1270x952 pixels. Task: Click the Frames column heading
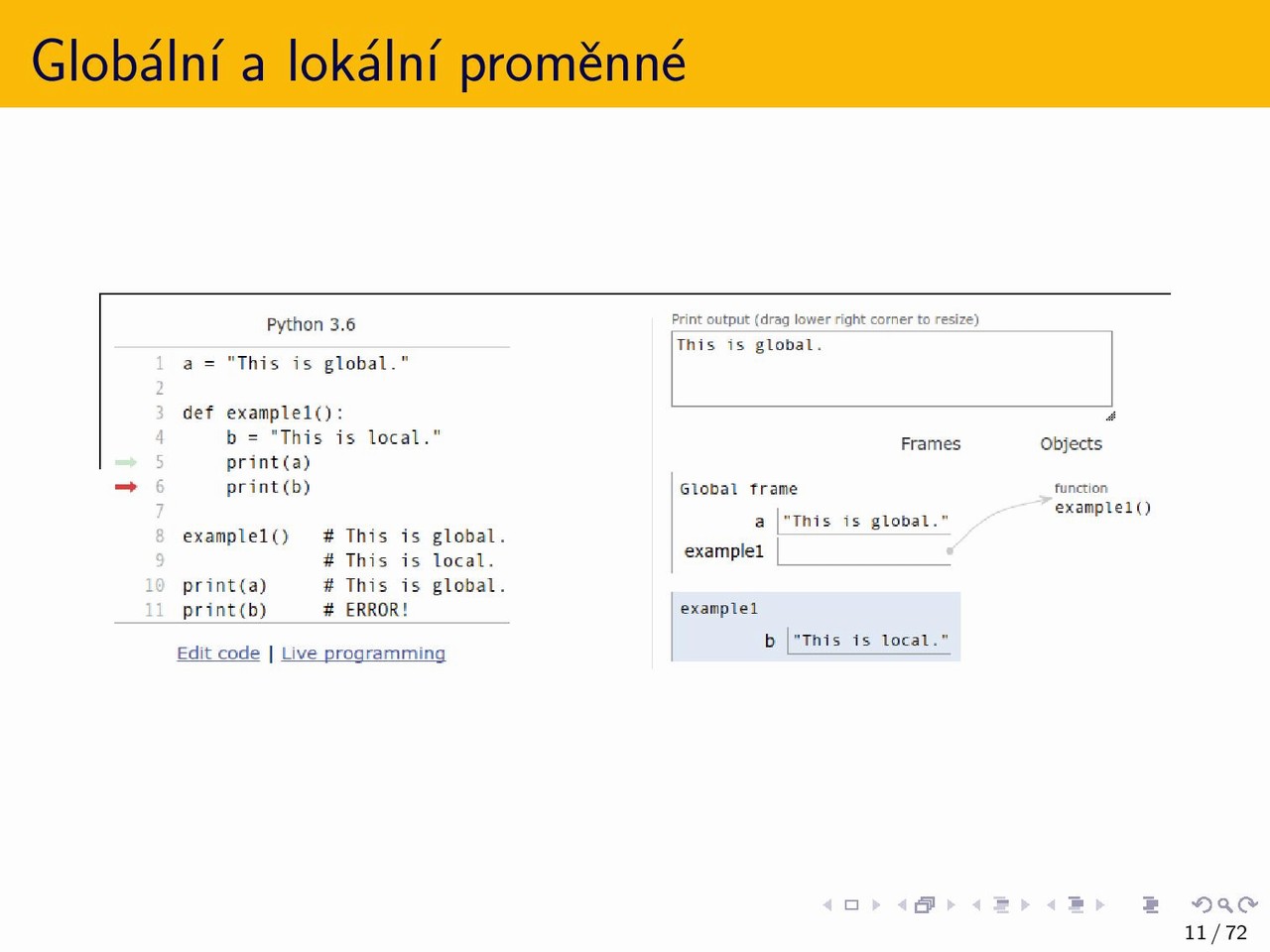[931, 443]
